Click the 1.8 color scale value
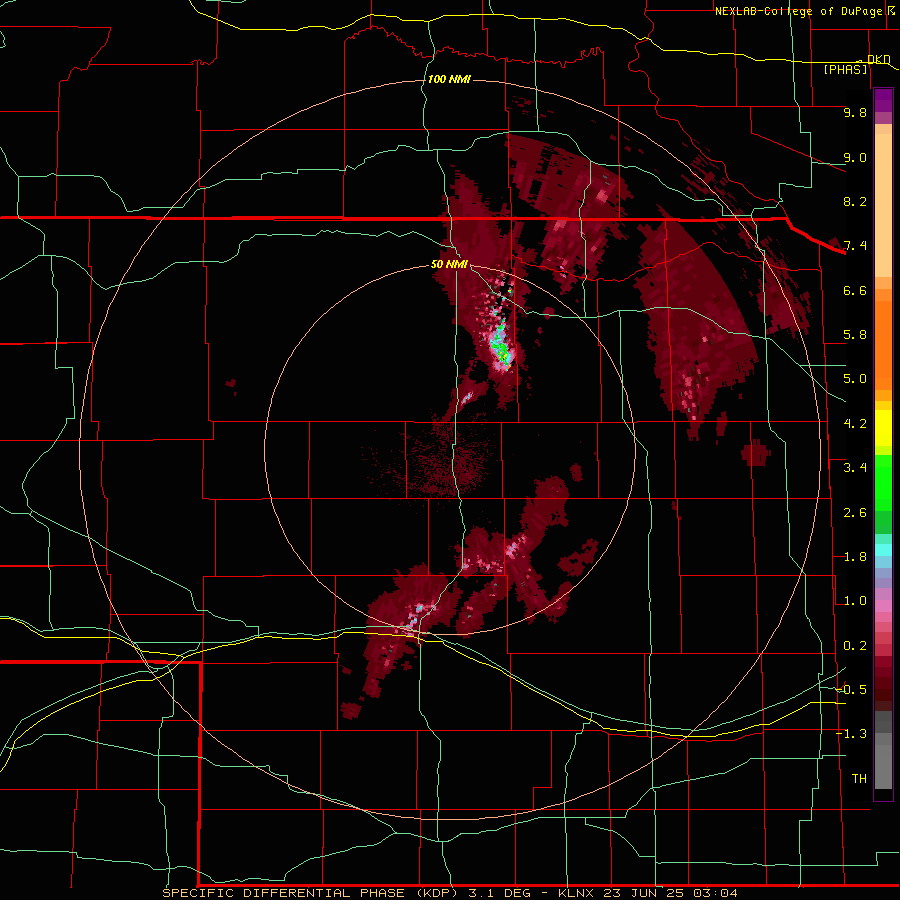This screenshot has width=900, height=900. (x=855, y=557)
